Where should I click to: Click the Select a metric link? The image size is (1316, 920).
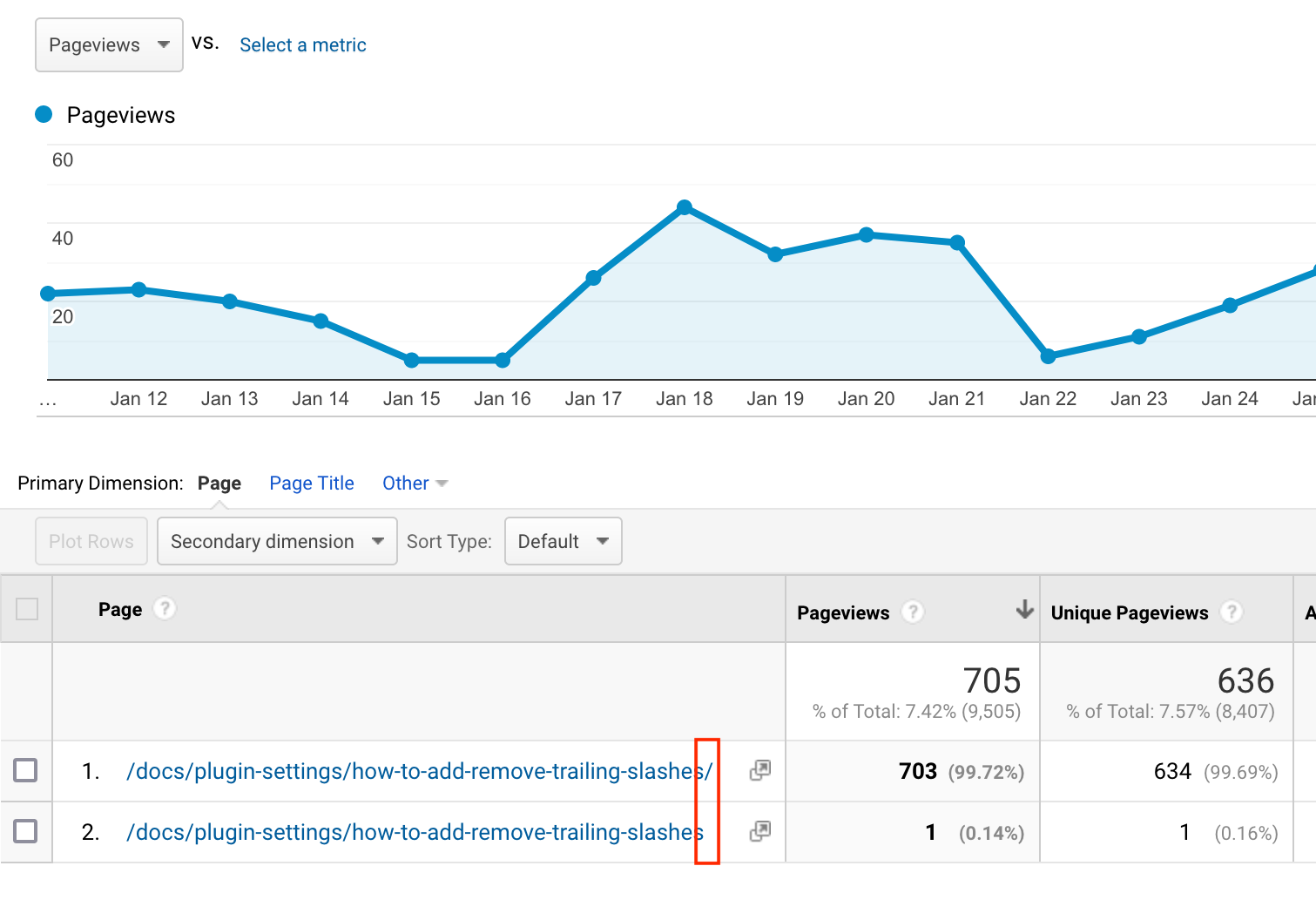(302, 44)
